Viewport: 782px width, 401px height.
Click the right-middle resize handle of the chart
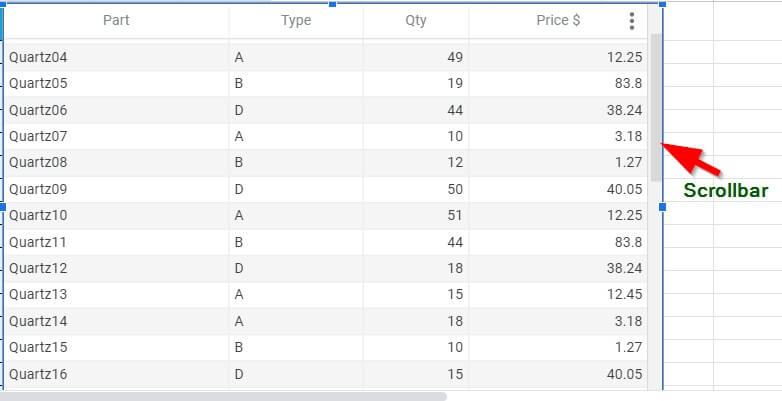[663, 206]
